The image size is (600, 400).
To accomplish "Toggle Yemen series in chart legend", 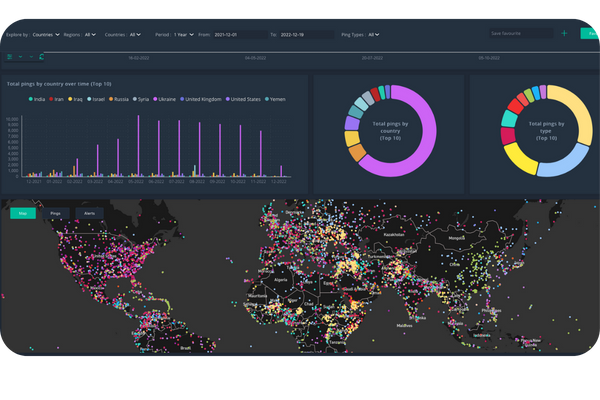I will (275, 99).
